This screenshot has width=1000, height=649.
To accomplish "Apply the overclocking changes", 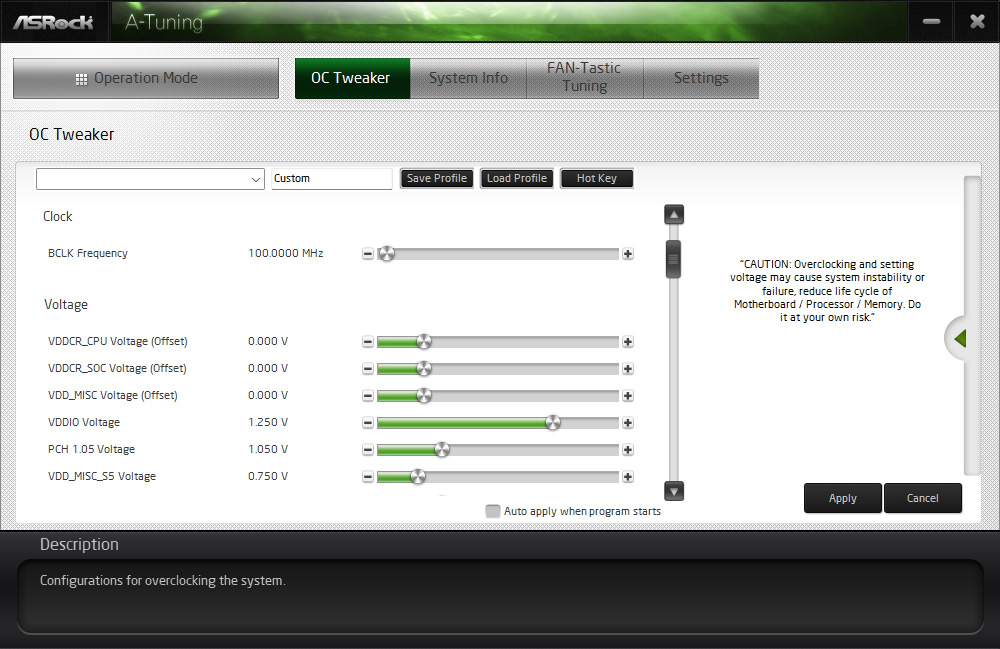I will point(842,498).
